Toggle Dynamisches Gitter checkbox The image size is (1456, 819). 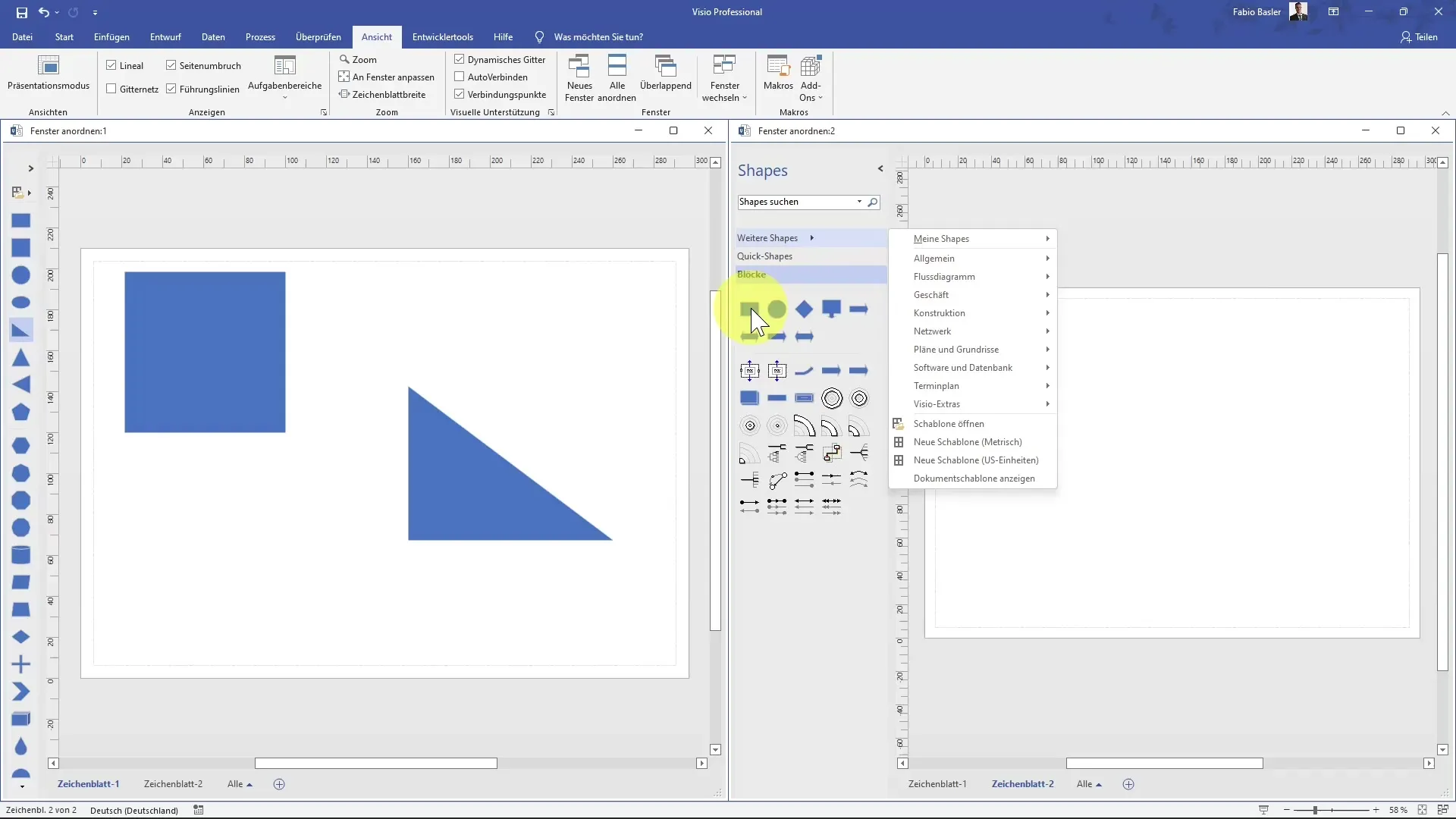(x=460, y=59)
